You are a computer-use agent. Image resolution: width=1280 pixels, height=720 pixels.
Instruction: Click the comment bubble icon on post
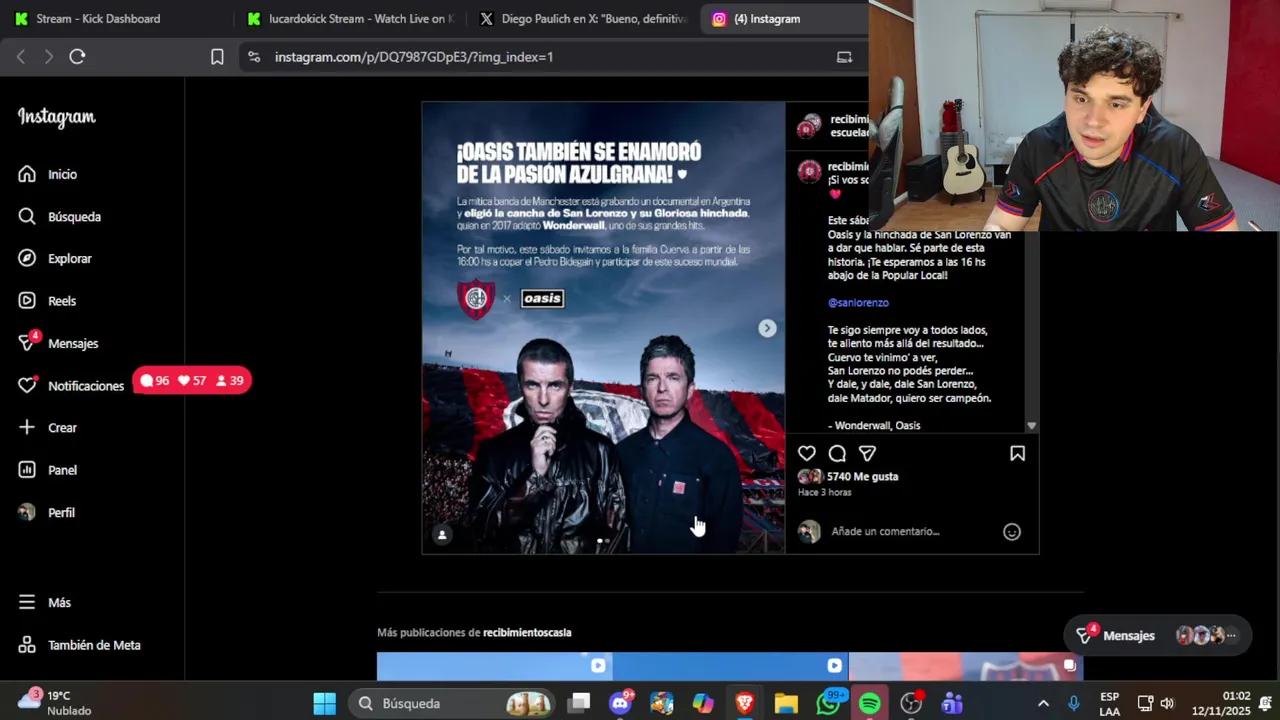tap(837, 453)
